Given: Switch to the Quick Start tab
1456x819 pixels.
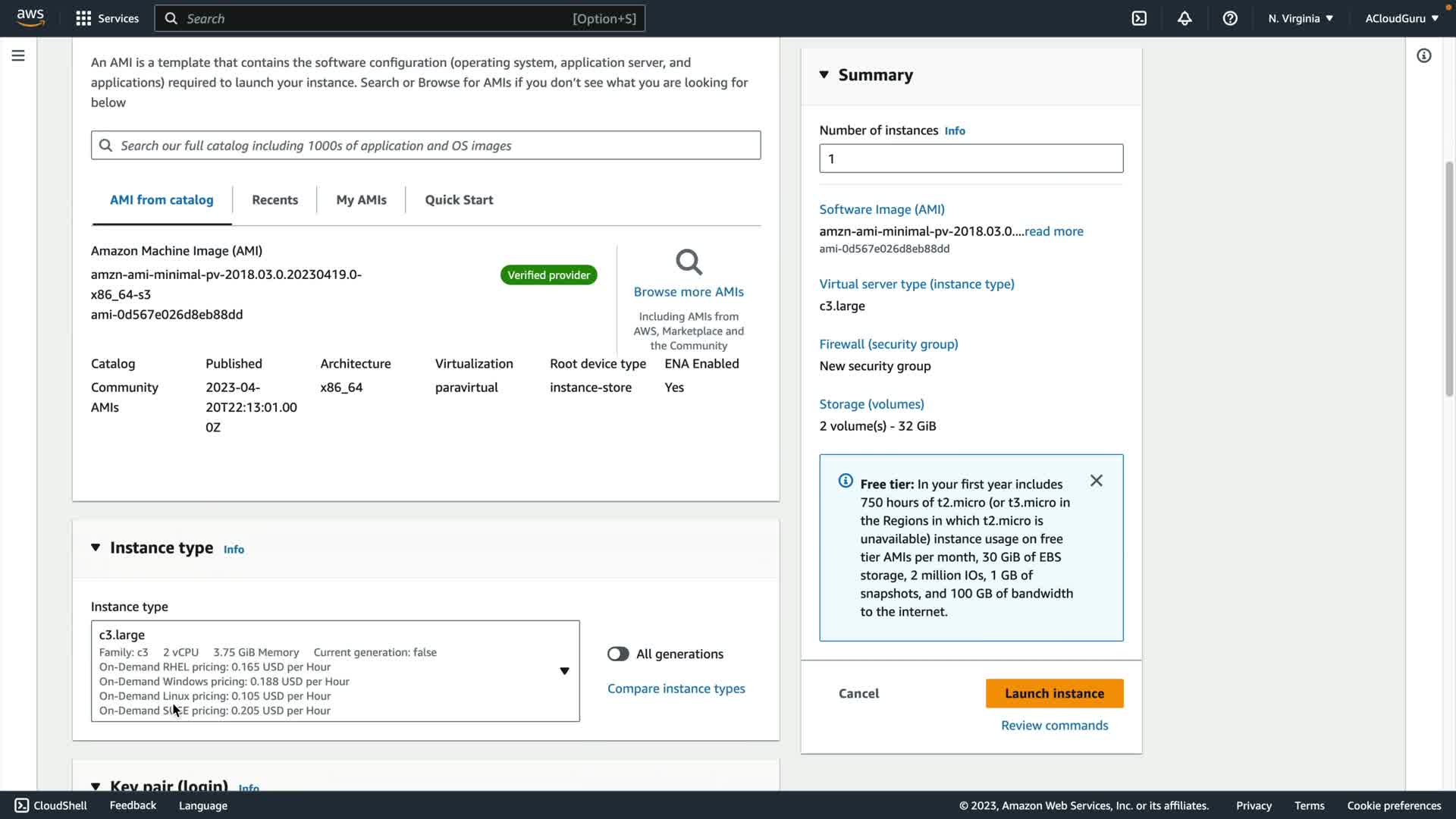Looking at the screenshot, I should 459,200.
